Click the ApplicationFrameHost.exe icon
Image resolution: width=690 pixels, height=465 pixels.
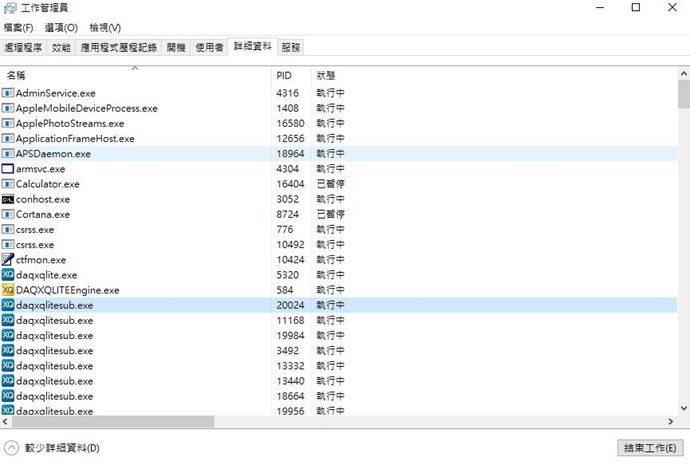pos(8,139)
